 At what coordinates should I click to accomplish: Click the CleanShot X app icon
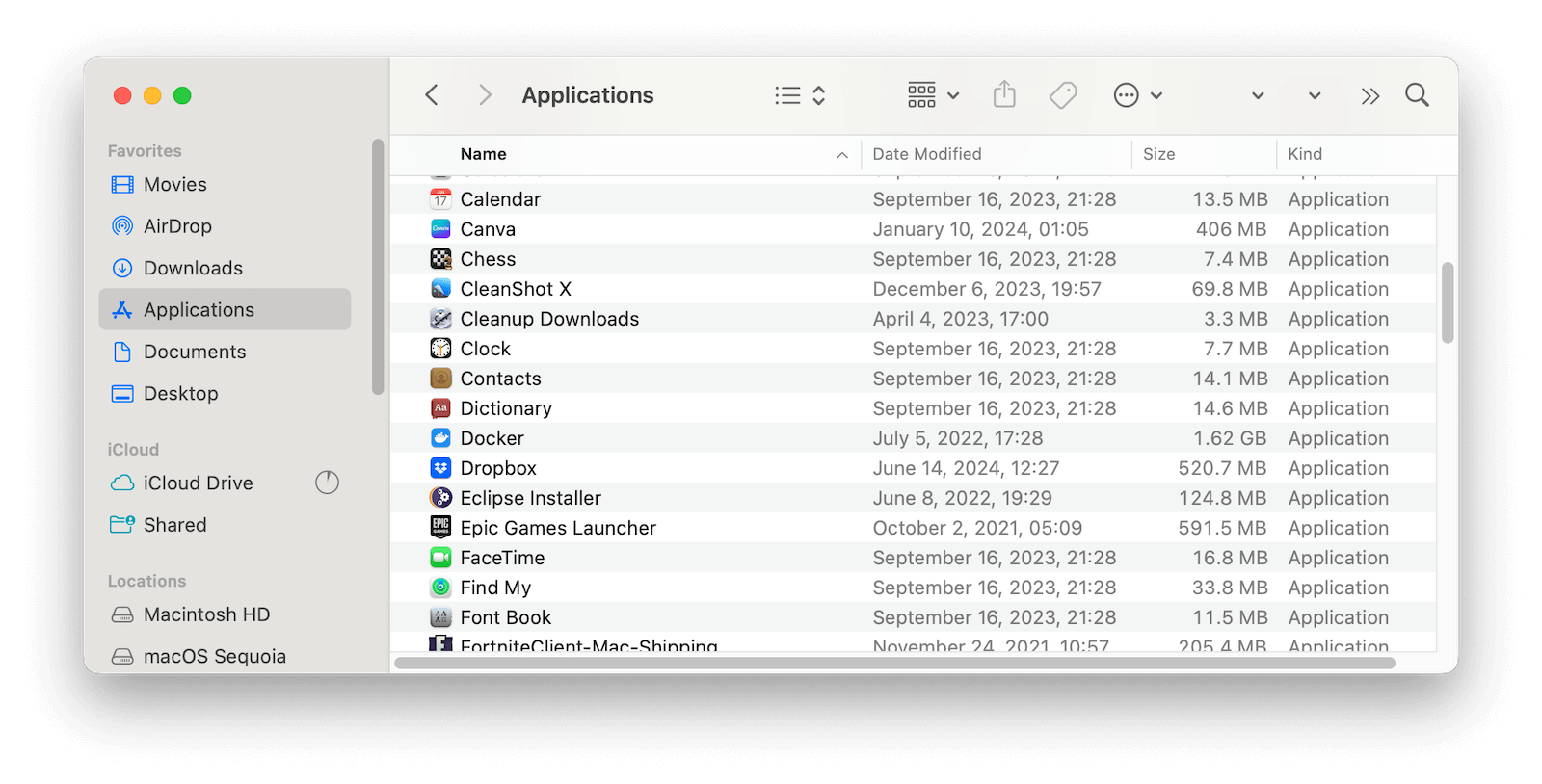[440, 289]
